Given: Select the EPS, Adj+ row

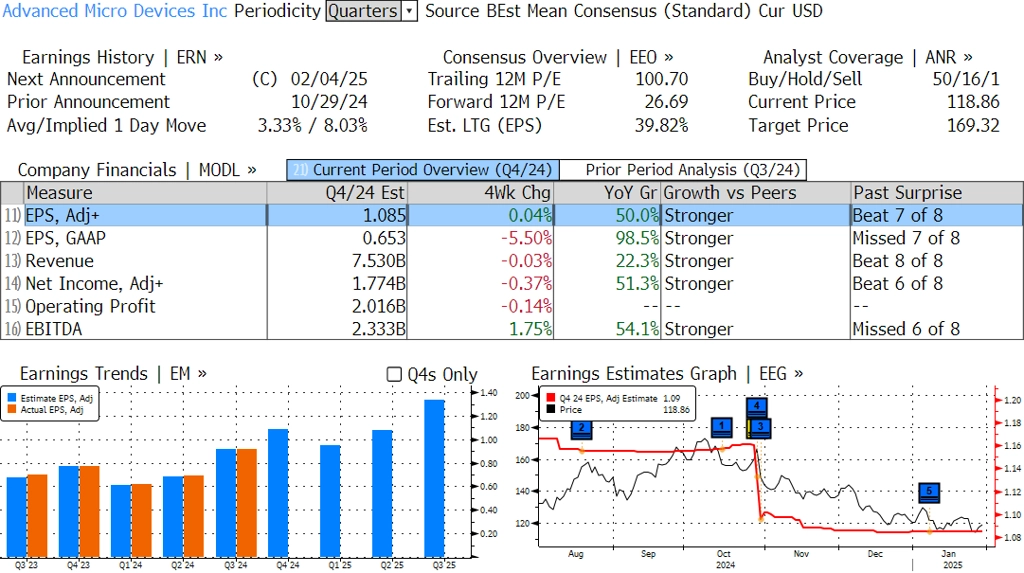Looking at the screenshot, I should (x=512, y=216).
